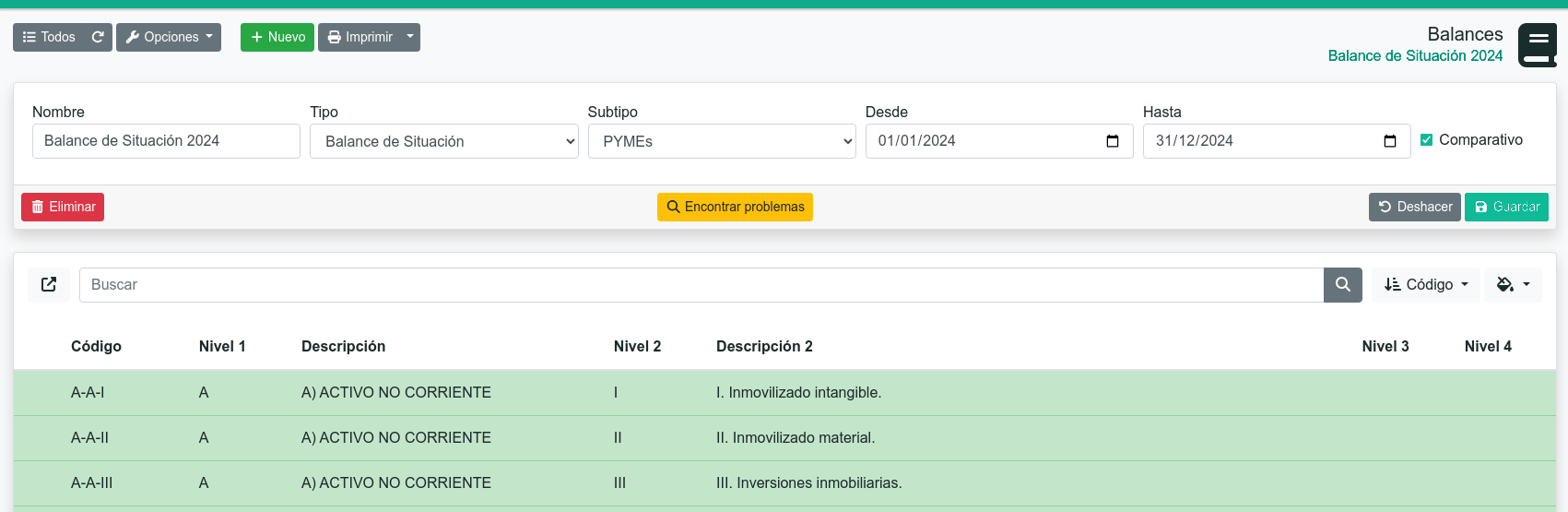Select the row with code A-A-I
1568x512 pixels.
[x=784, y=393]
